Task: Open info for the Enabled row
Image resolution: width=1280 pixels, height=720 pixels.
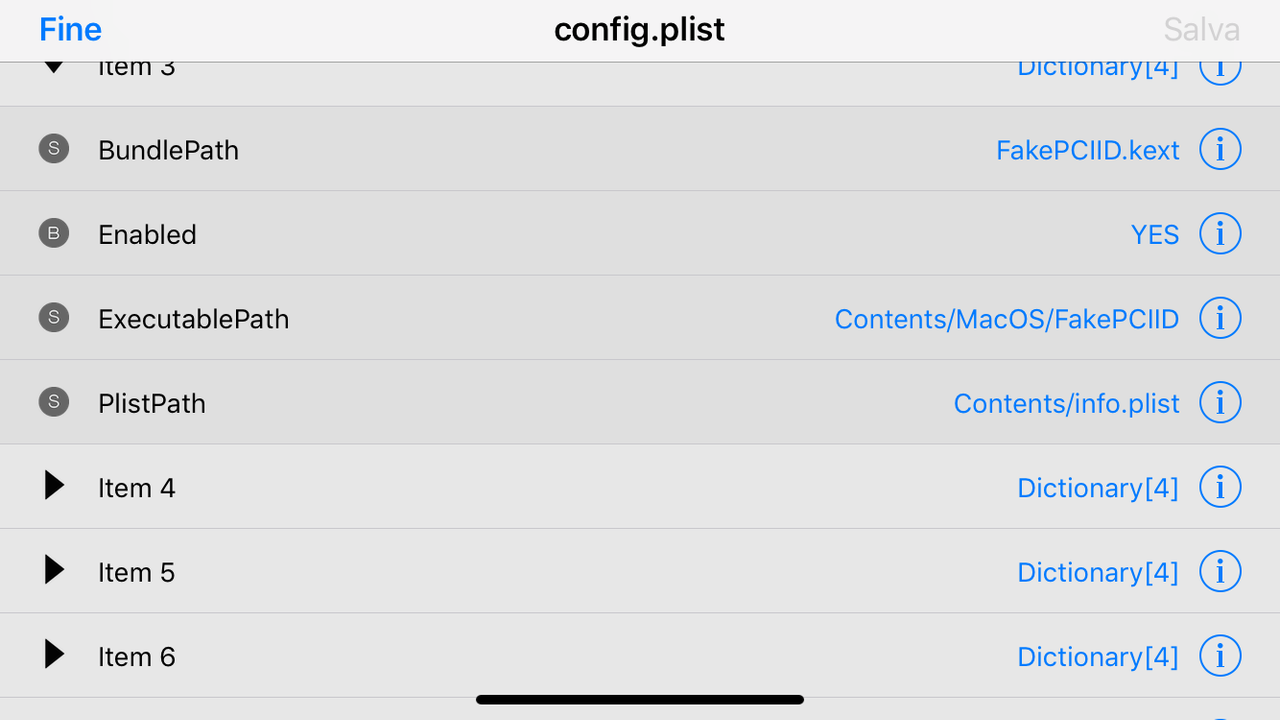Action: pos(1219,234)
